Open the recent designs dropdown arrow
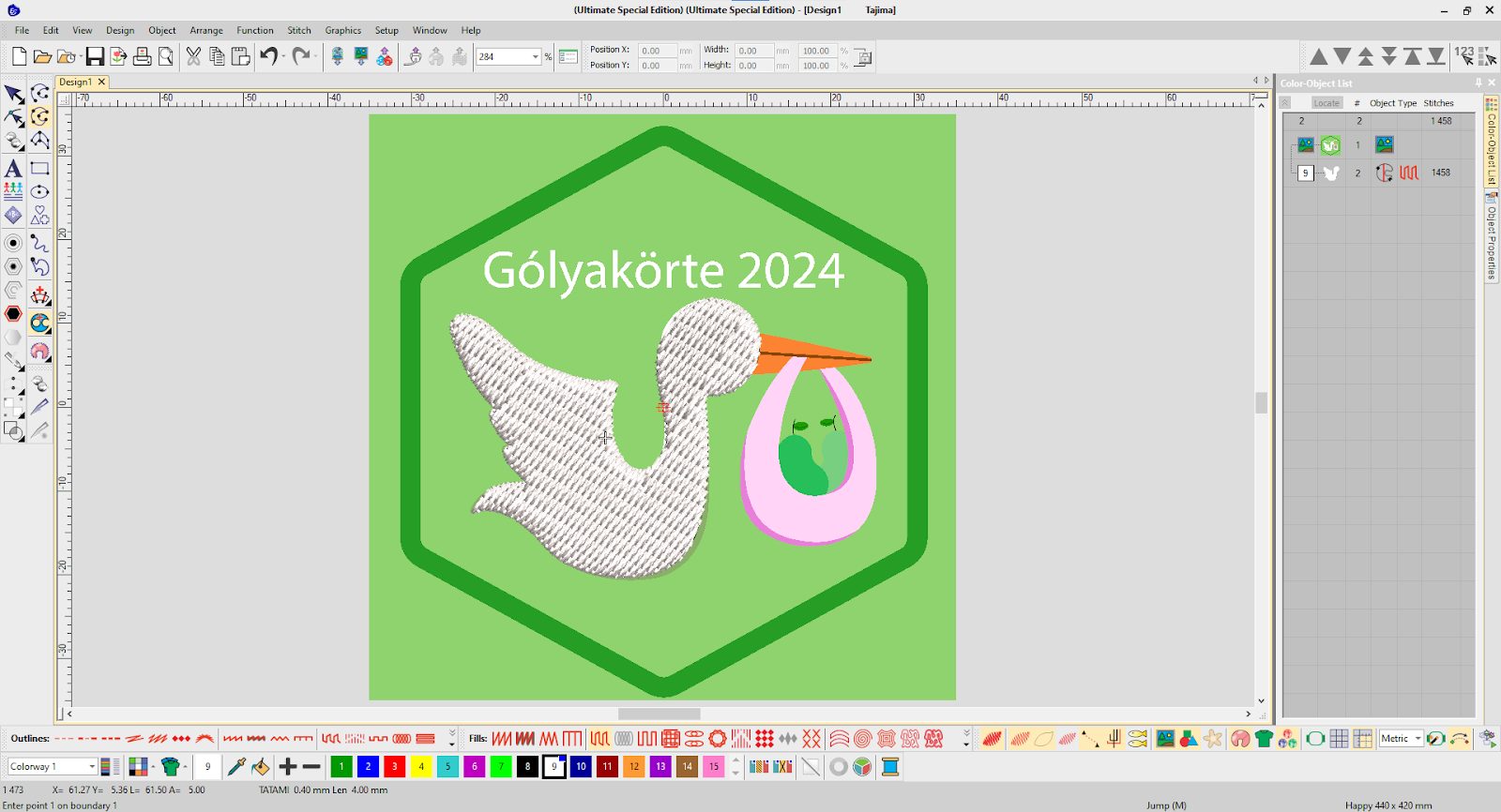The height and width of the screenshot is (812, 1501). [79, 57]
